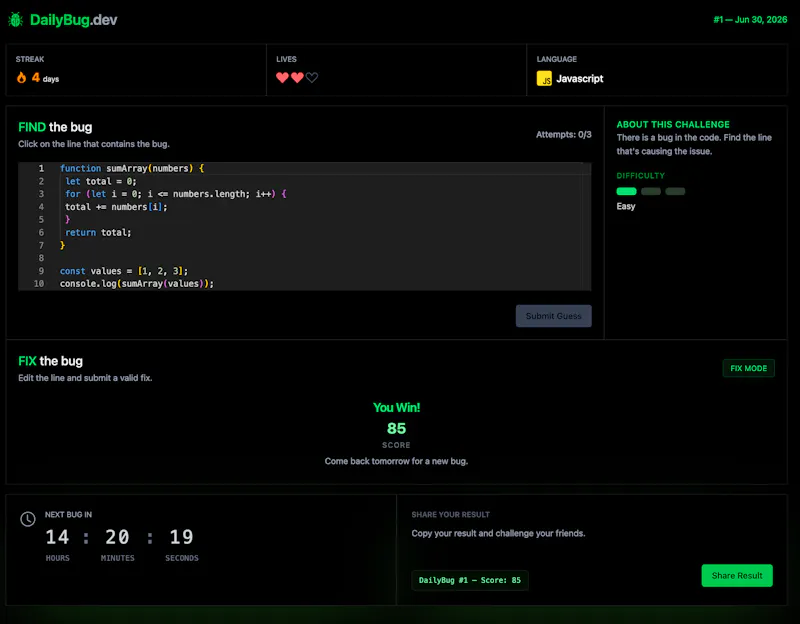Click the yellow JS language icon
Viewport: 800px width, 624px height.
(x=544, y=79)
